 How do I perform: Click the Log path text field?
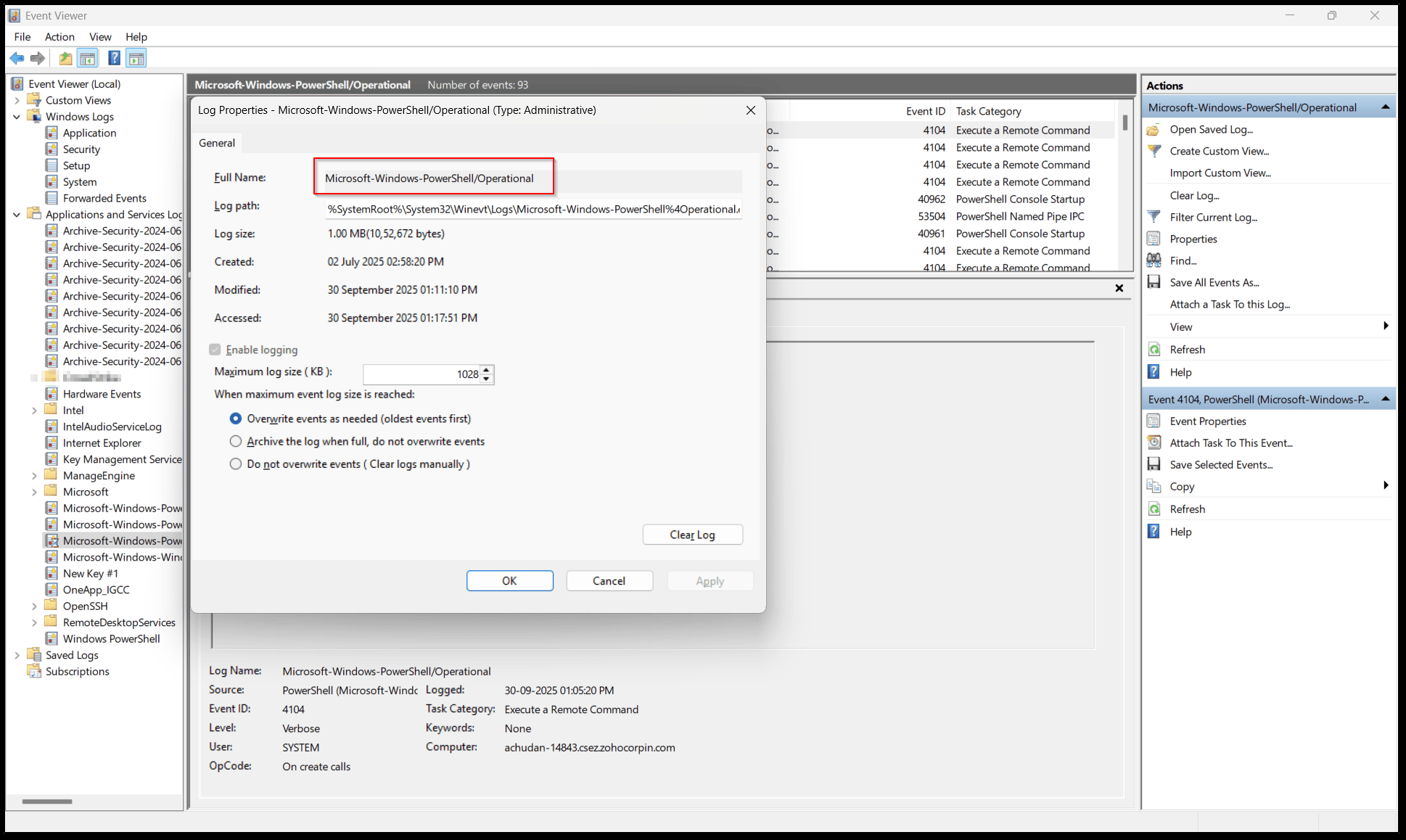point(533,209)
